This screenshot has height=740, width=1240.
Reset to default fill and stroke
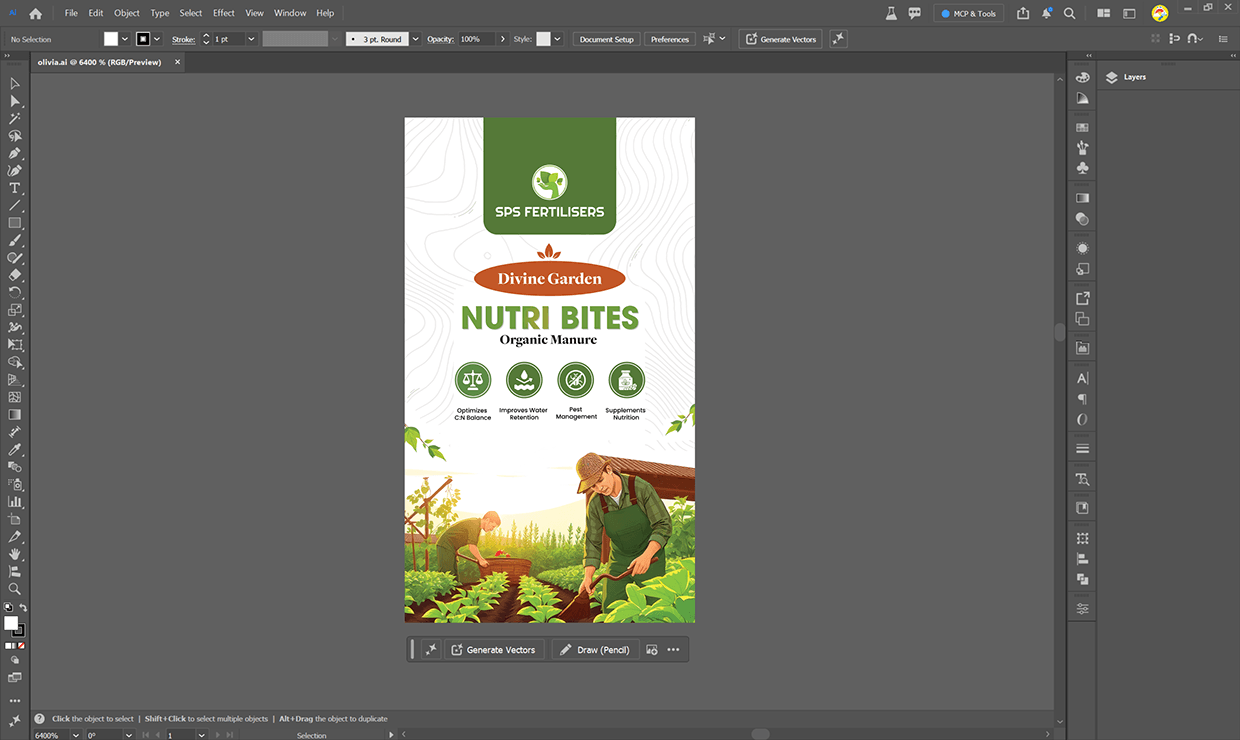point(8,607)
